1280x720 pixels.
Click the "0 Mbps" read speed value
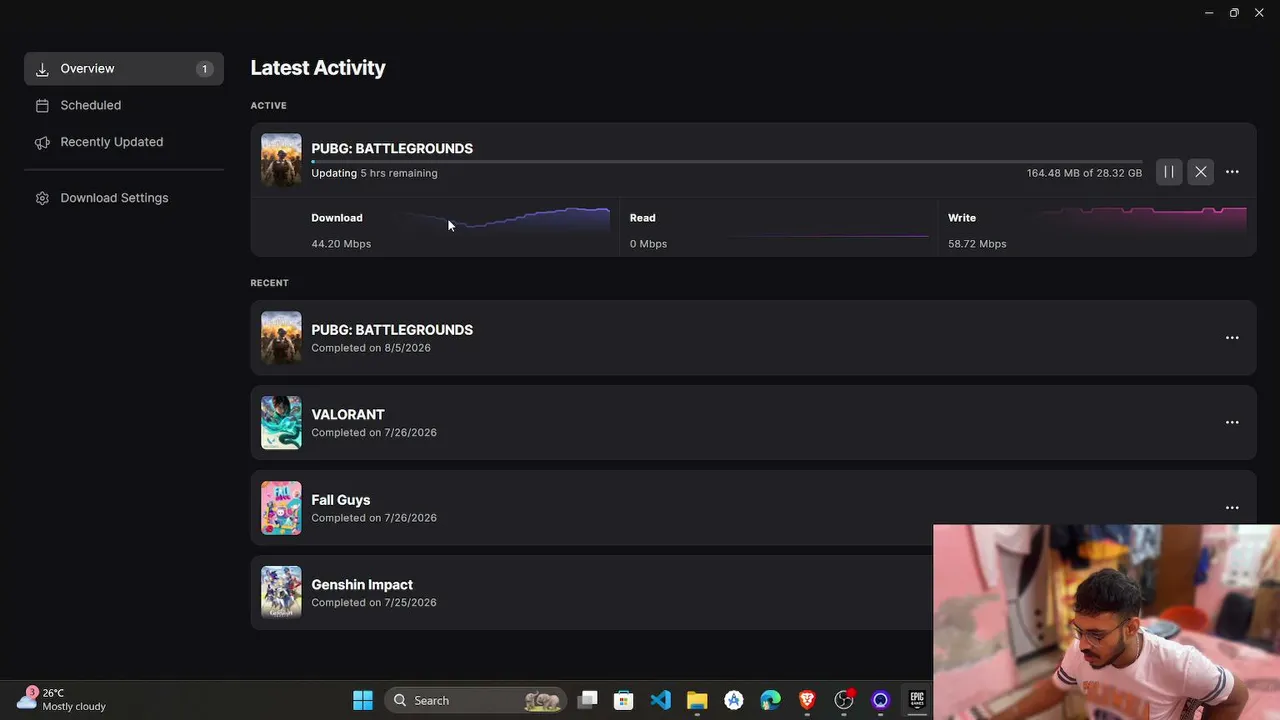click(648, 244)
